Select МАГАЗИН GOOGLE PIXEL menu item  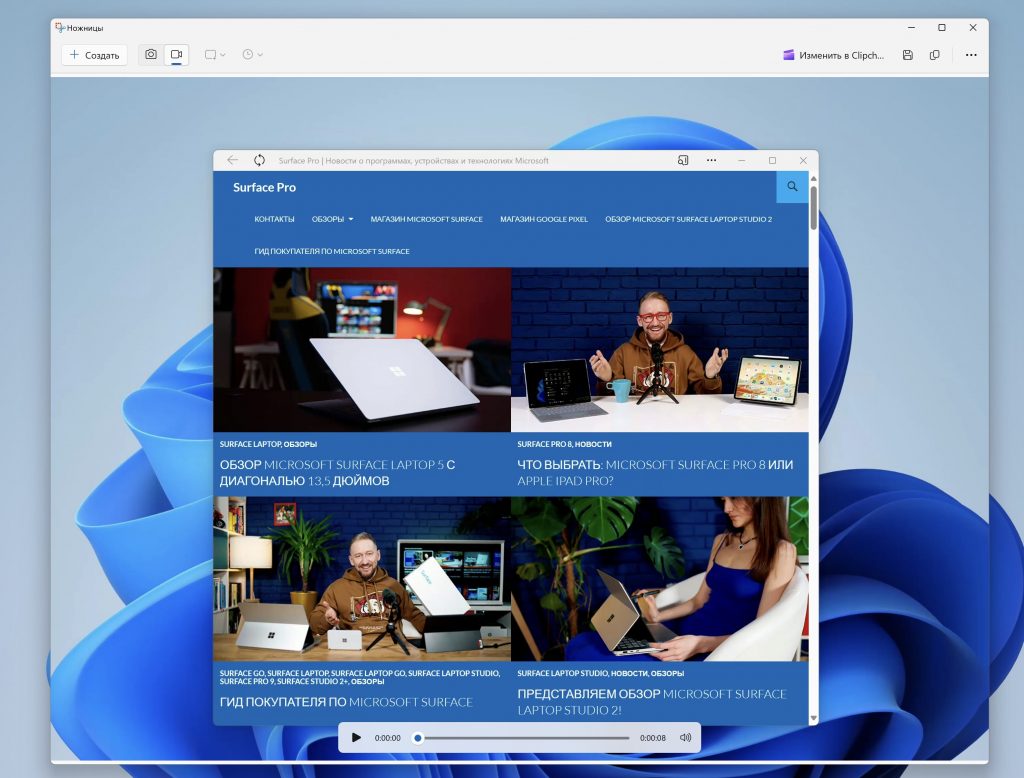[543, 219]
